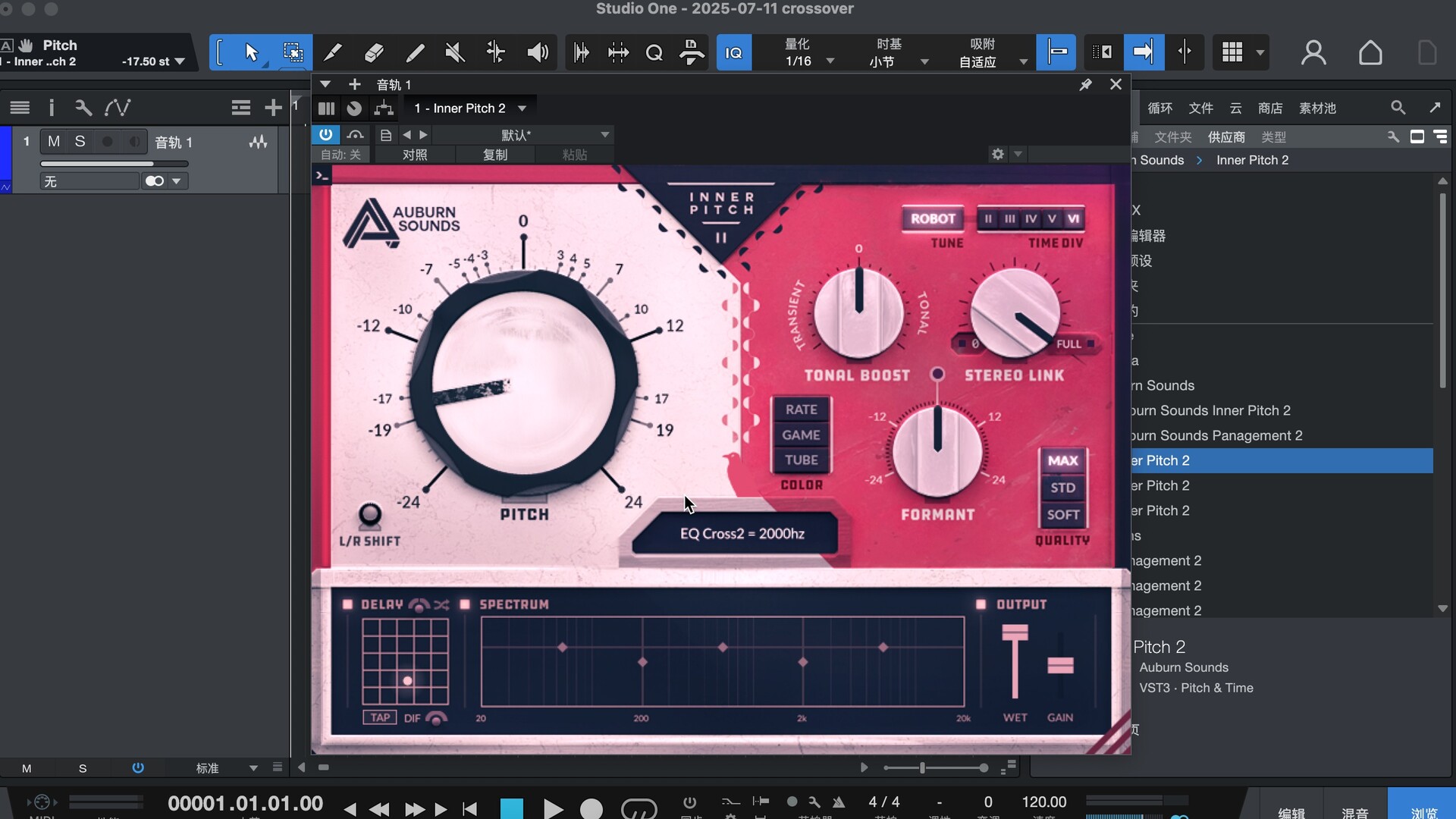Solo track 音轨 1

[80, 142]
